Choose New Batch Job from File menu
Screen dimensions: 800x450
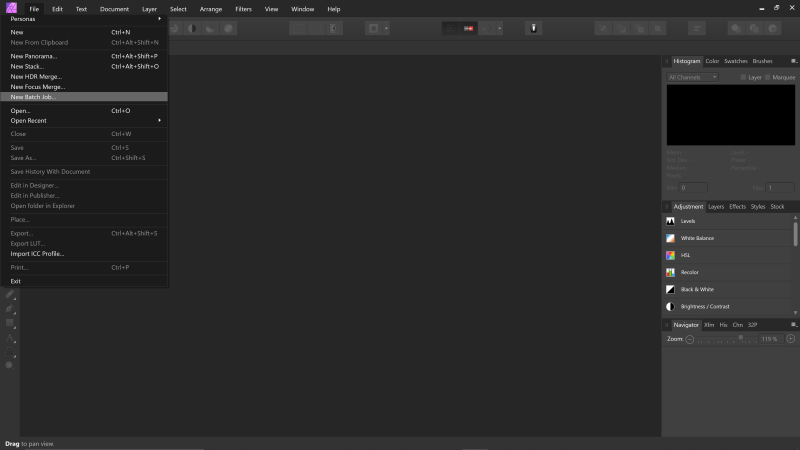point(84,97)
